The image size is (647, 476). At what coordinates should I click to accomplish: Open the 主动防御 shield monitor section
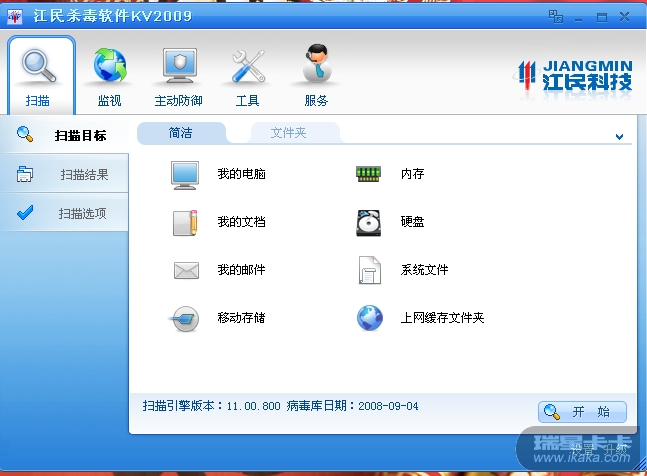click(179, 77)
